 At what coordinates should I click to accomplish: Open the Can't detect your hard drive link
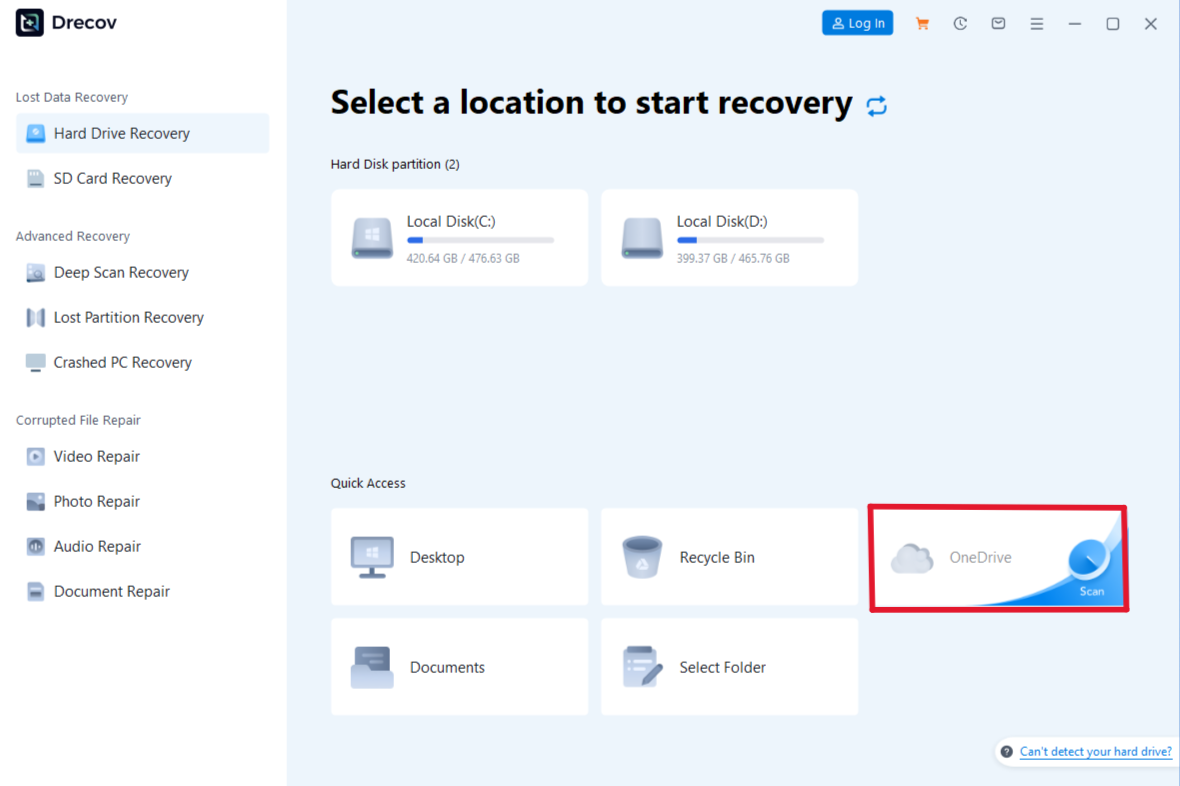(x=1095, y=751)
